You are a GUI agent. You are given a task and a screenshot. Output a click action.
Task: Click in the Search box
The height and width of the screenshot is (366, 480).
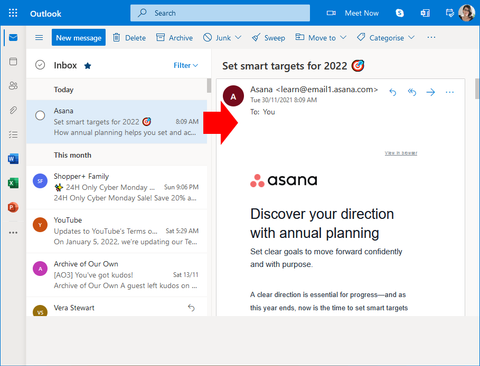pyautogui.click(x=220, y=13)
